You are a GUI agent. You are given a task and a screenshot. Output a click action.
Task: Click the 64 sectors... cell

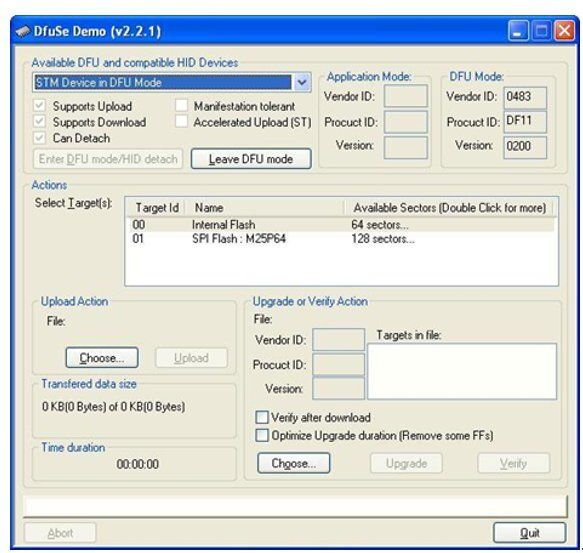(x=380, y=225)
